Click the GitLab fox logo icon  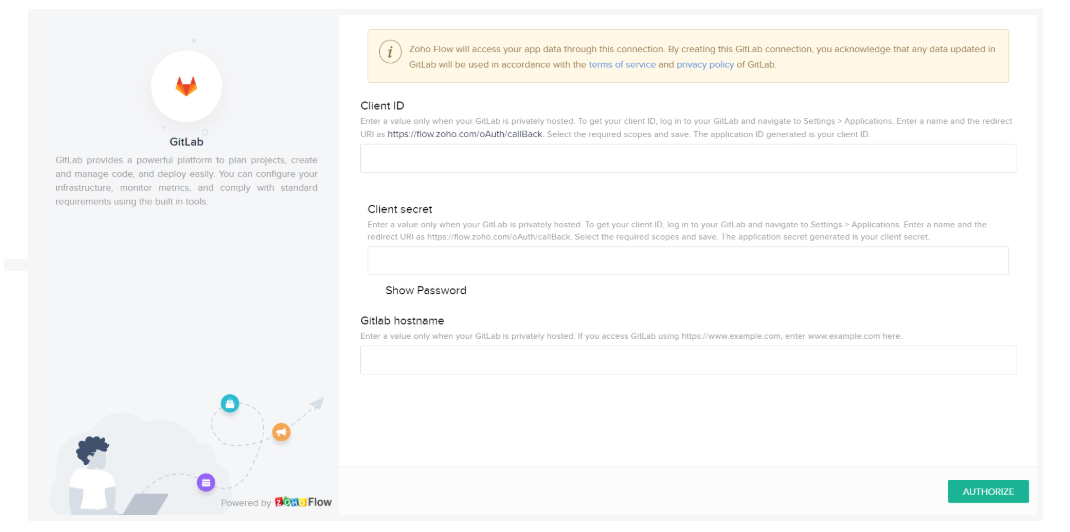186,86
